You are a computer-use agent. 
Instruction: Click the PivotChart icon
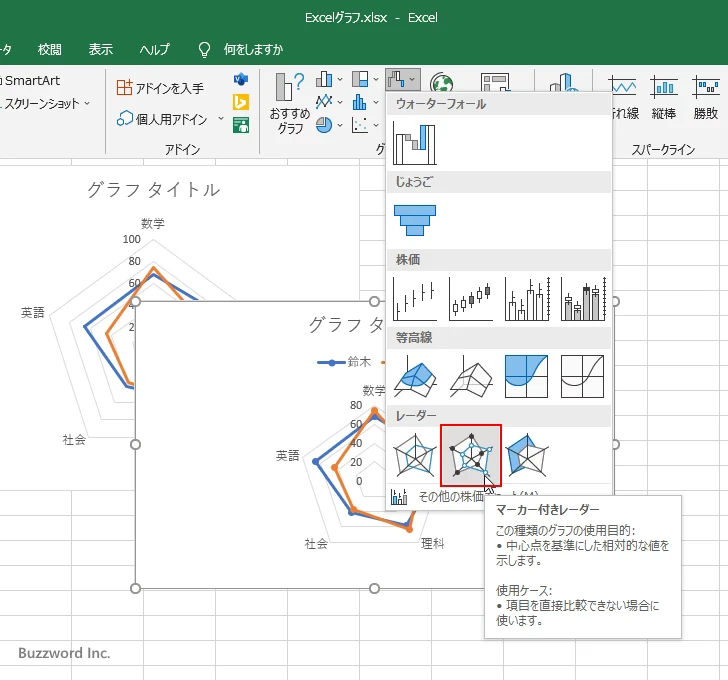(495, 82)
